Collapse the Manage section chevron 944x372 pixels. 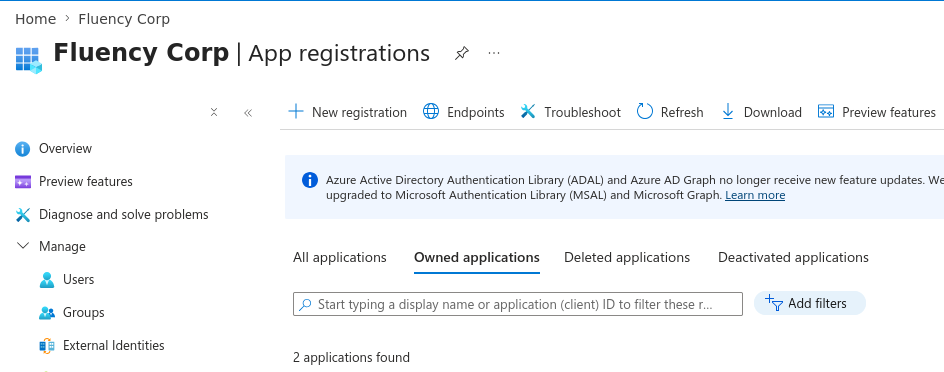tap(23, 246)
